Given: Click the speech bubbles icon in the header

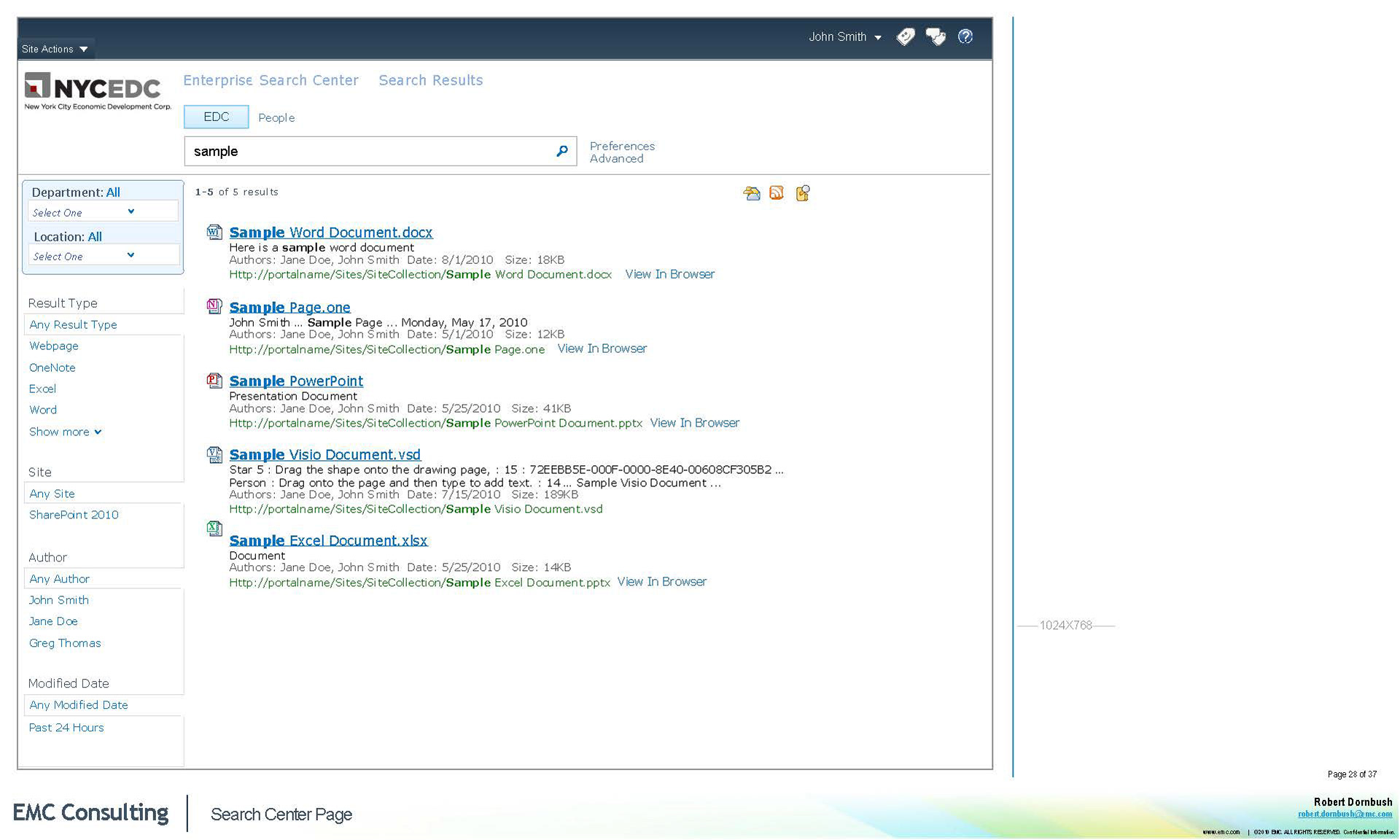Looking at the screenshot, I should tap(936, 36).
